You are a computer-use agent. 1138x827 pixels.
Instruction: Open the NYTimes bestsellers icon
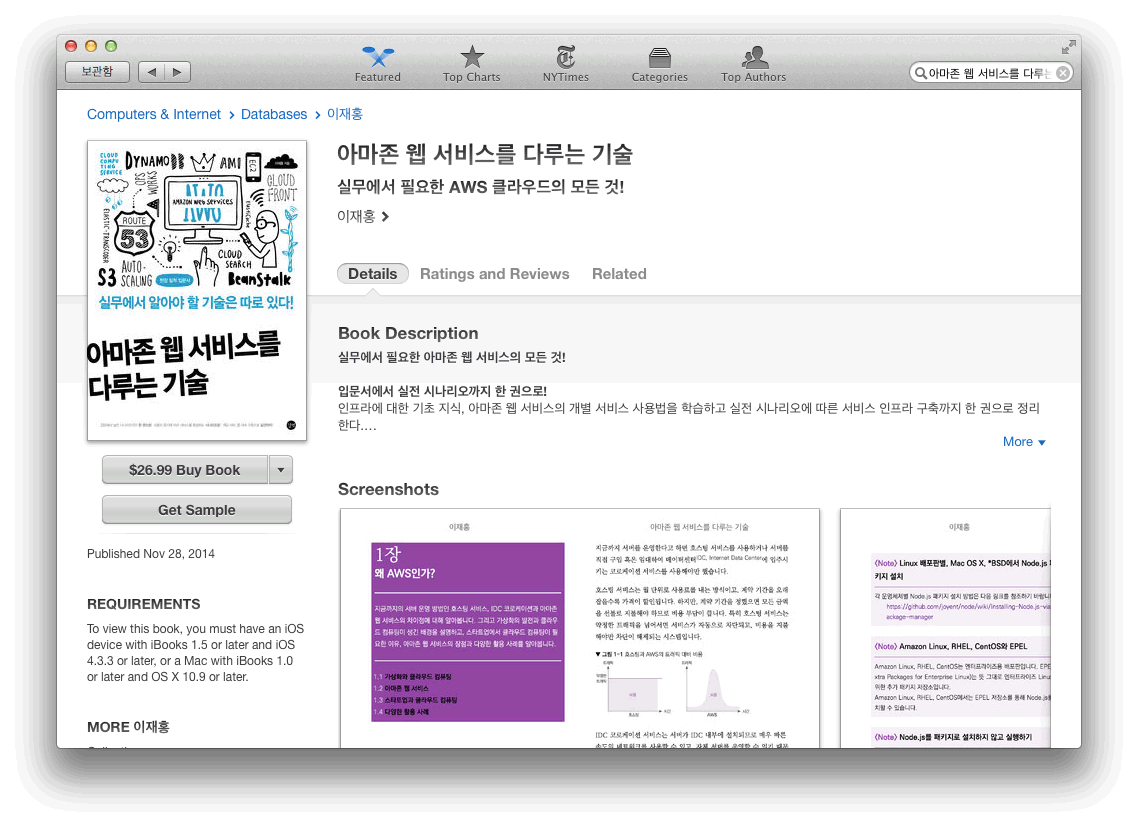coord(565,58)
